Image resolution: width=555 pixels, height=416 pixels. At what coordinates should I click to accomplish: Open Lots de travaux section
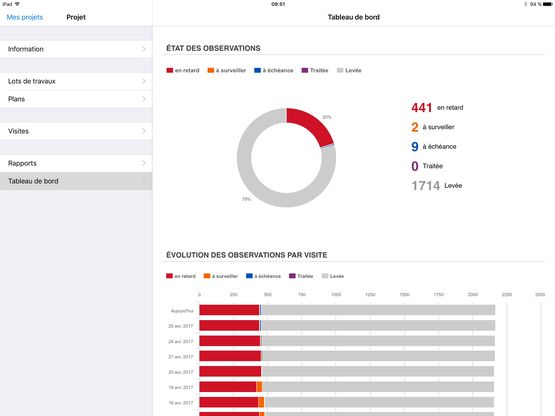pyautogui.click(x=76, y=81)
